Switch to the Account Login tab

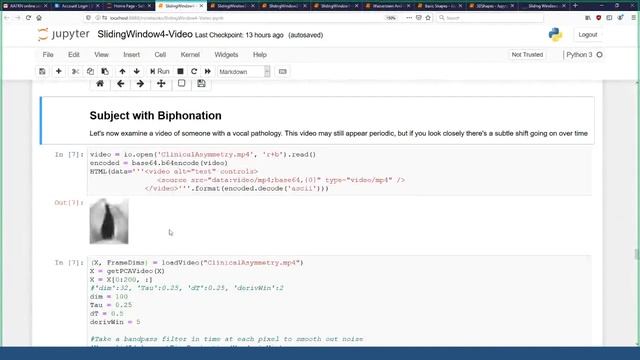(76, 6)
